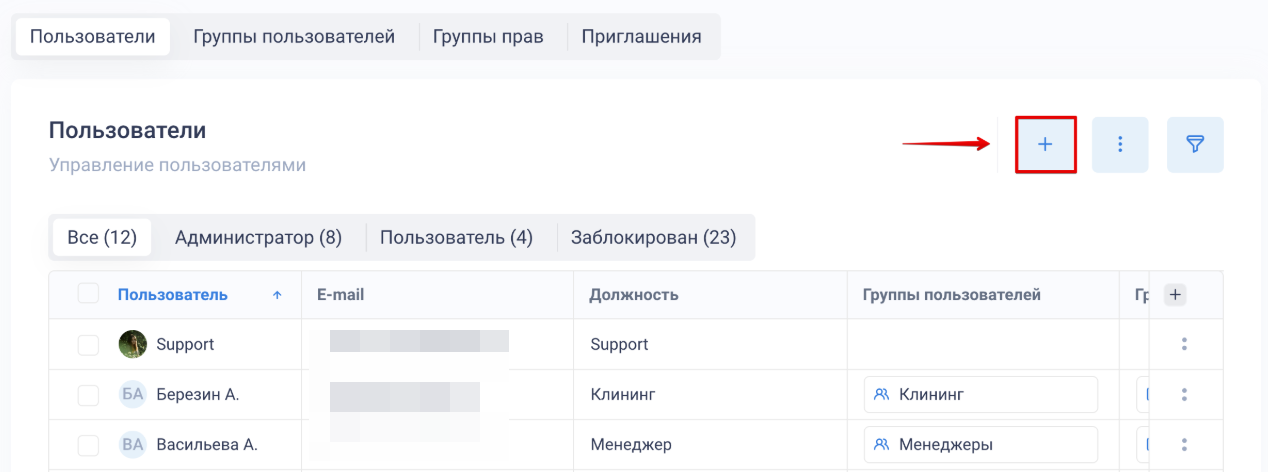The height and width of the screenshot is (472, 1268).
Task: Select the Березин А. row checkbox
Action: [88, 394]
